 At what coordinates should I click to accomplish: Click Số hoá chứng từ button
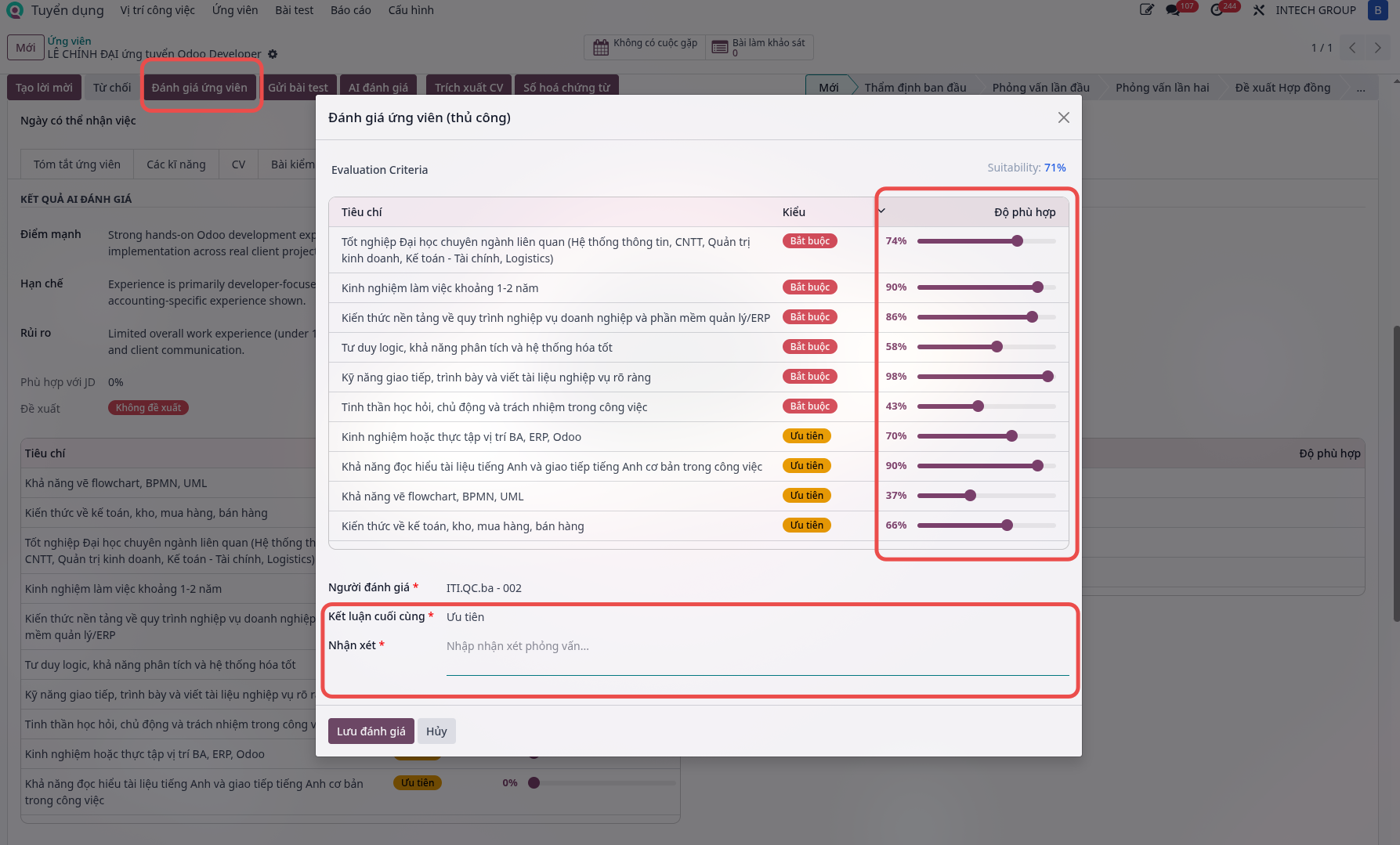pos(566,88)
